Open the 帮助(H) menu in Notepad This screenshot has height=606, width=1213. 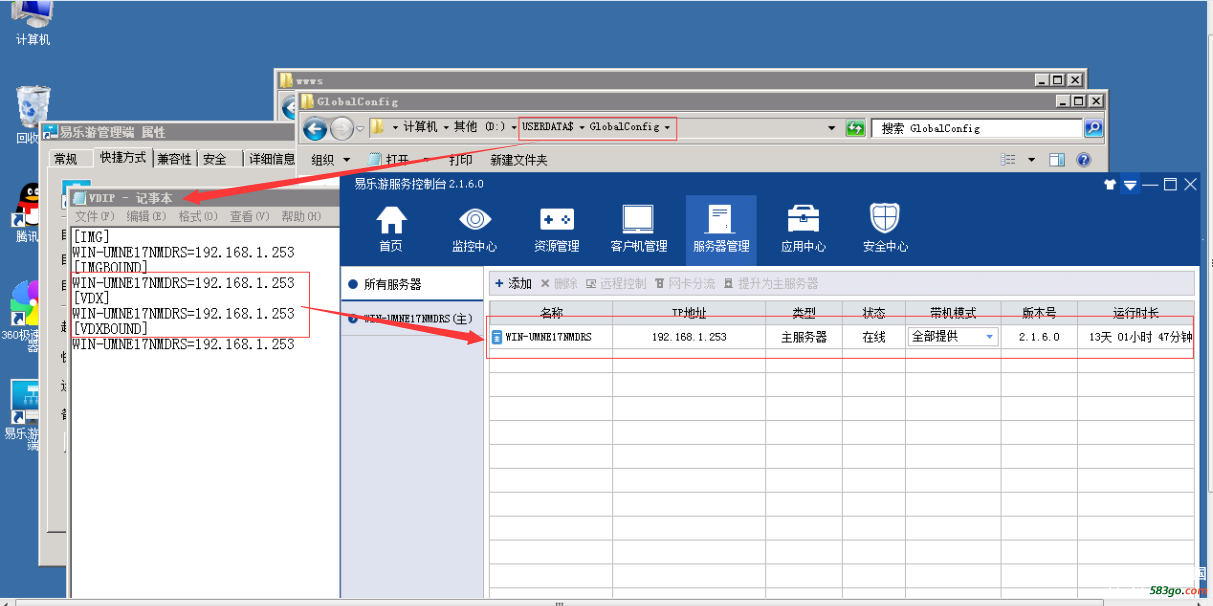click(301, 216)
